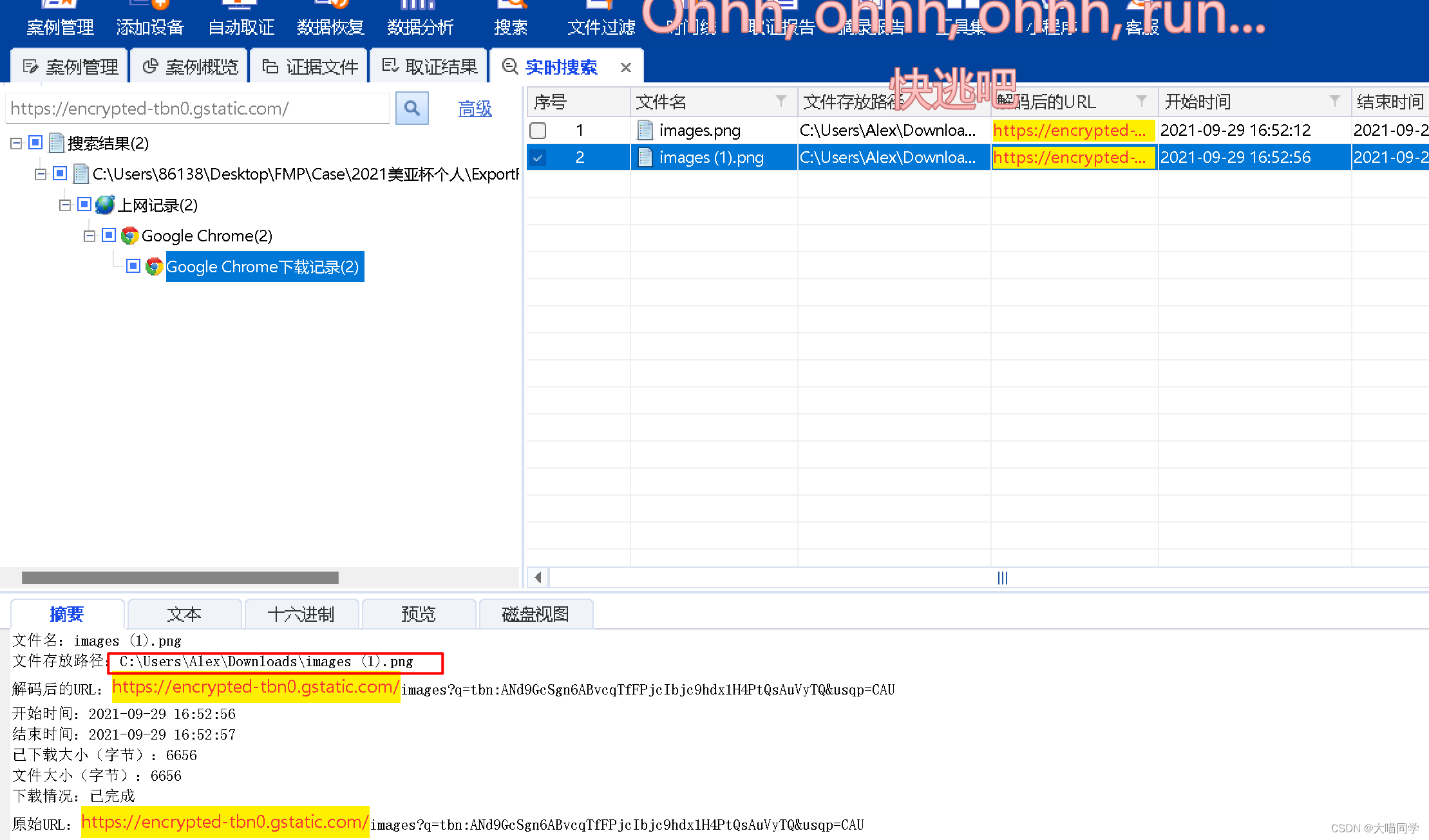Click the Google Chrome icon in the tree
Screen dimensions: 1429x840
(x=129, y=236)
